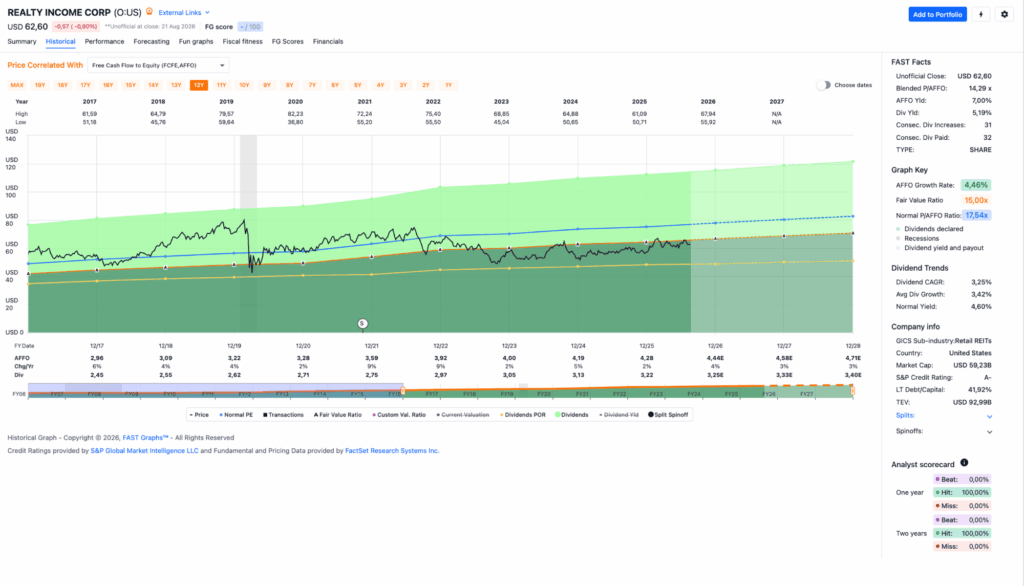1024x586 pixels.
Task: Switch to FG Scores tab
Action: [287, 41]
